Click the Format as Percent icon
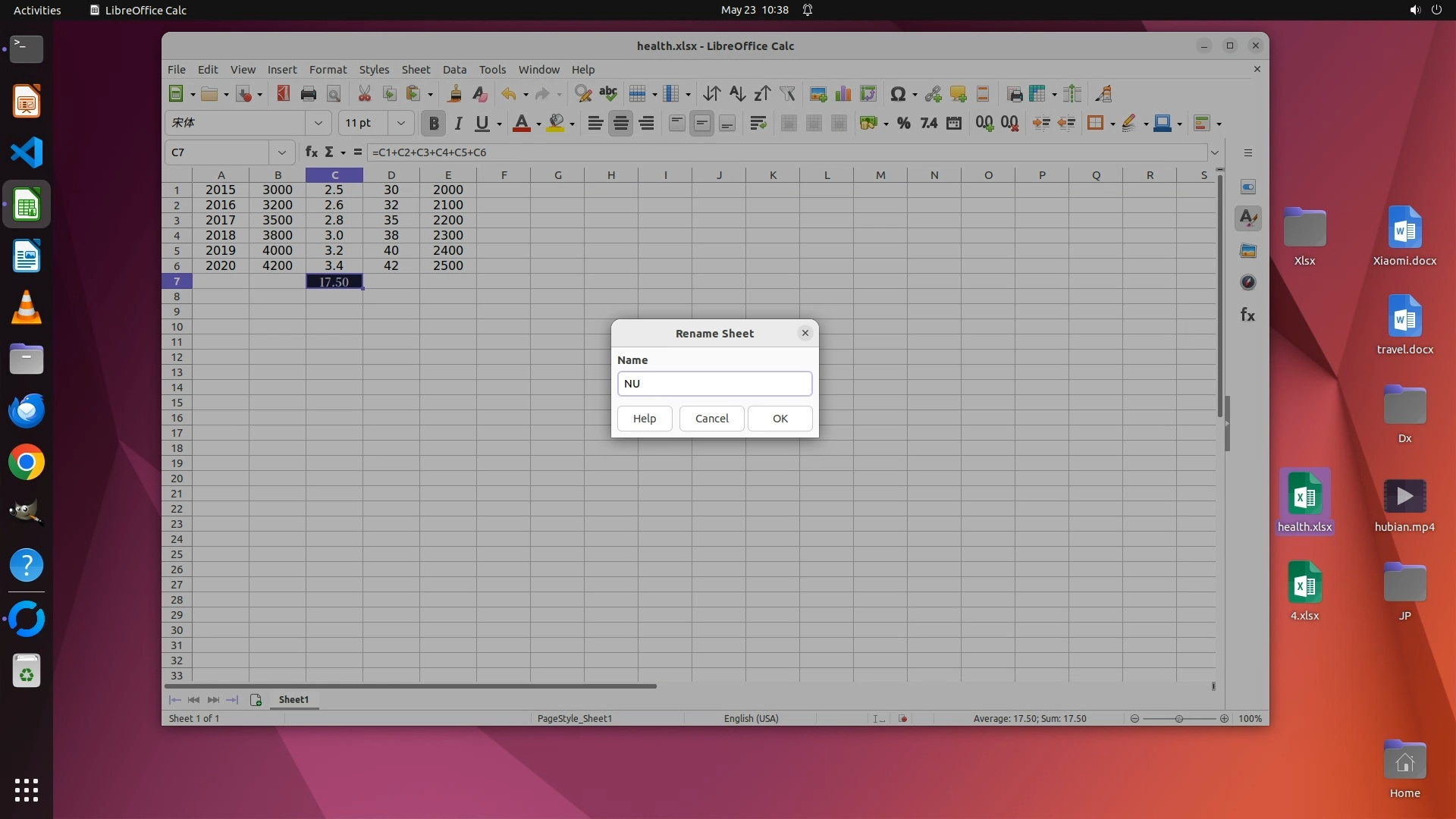Image resolution: width=1456 pixels, height=819 pixels. coord(903,123)
